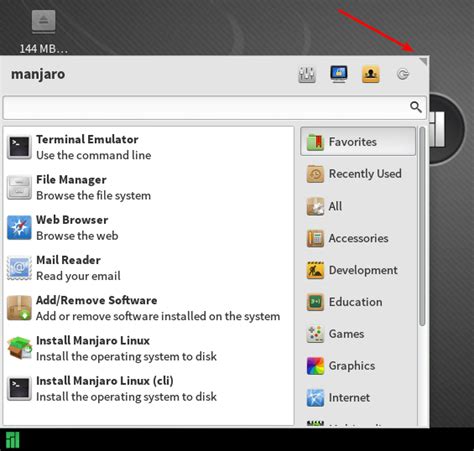Click the 'manjaro' username label
Viewport: 474px width, 451px height.
pyautogui.click(x=38, y=74)
